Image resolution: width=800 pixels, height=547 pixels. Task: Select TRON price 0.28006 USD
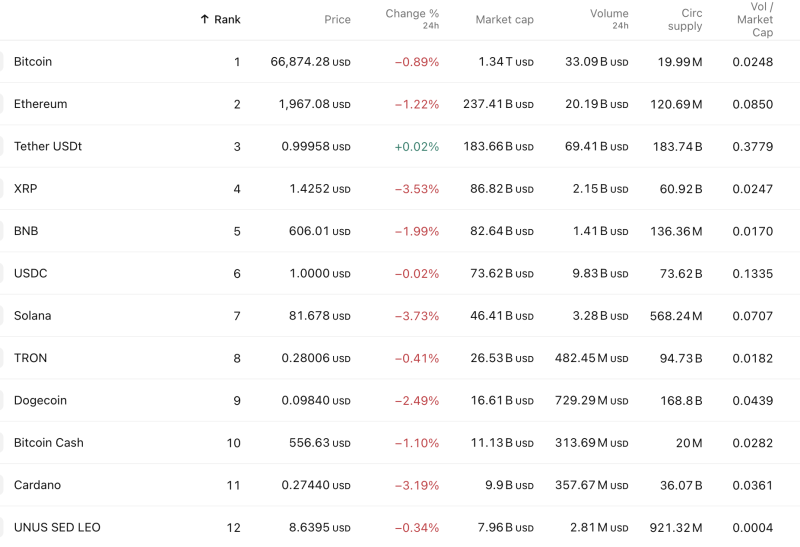[x=316, y=358]
